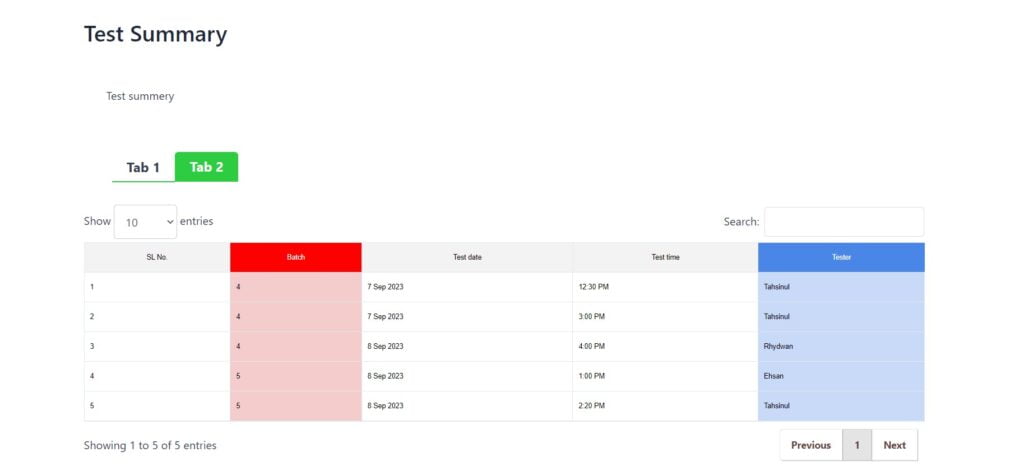Click the Ehsan tester cell
Image resolution: width=1024 pixels, height=475 pixels.
coord(841,376)
